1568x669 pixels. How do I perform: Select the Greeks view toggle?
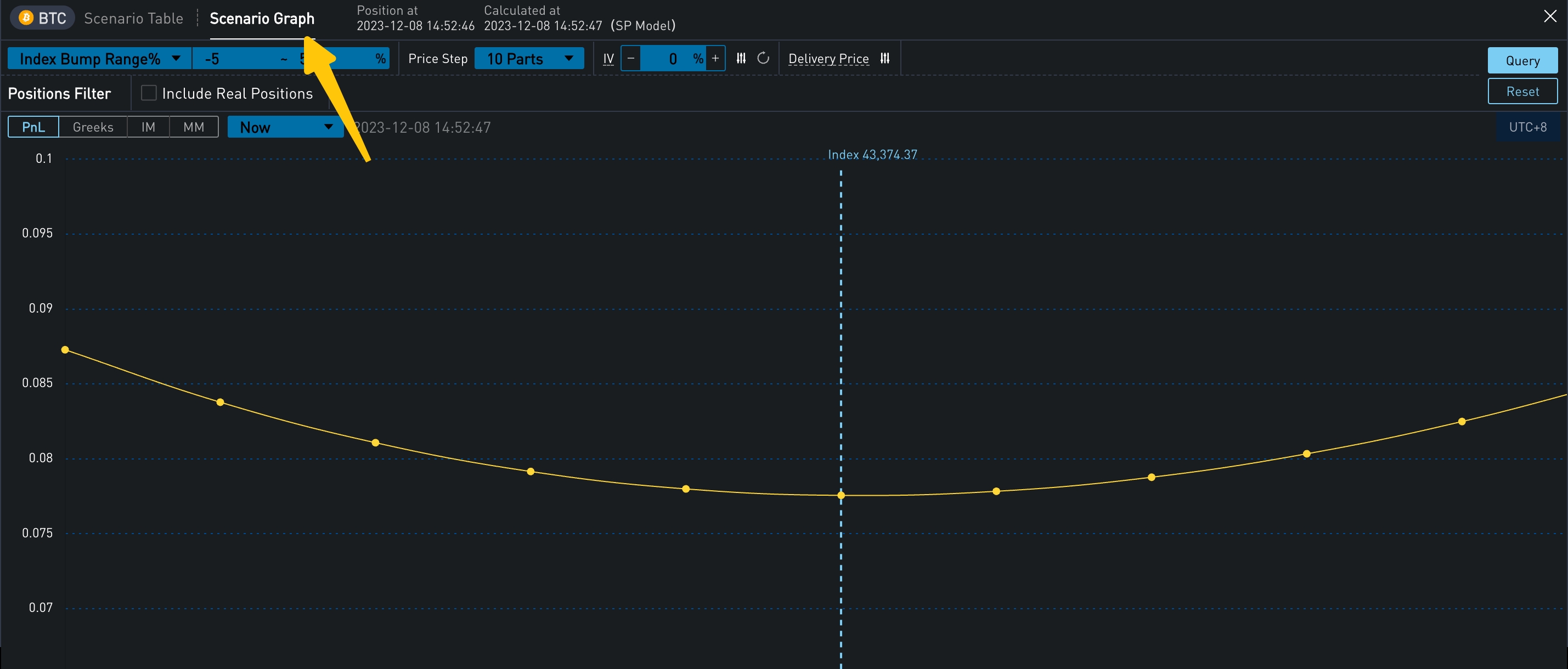[93, 127]
